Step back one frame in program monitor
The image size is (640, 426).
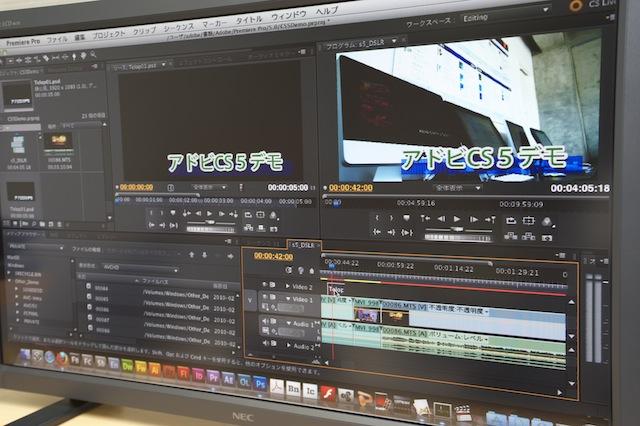click(x=441, y=219)
